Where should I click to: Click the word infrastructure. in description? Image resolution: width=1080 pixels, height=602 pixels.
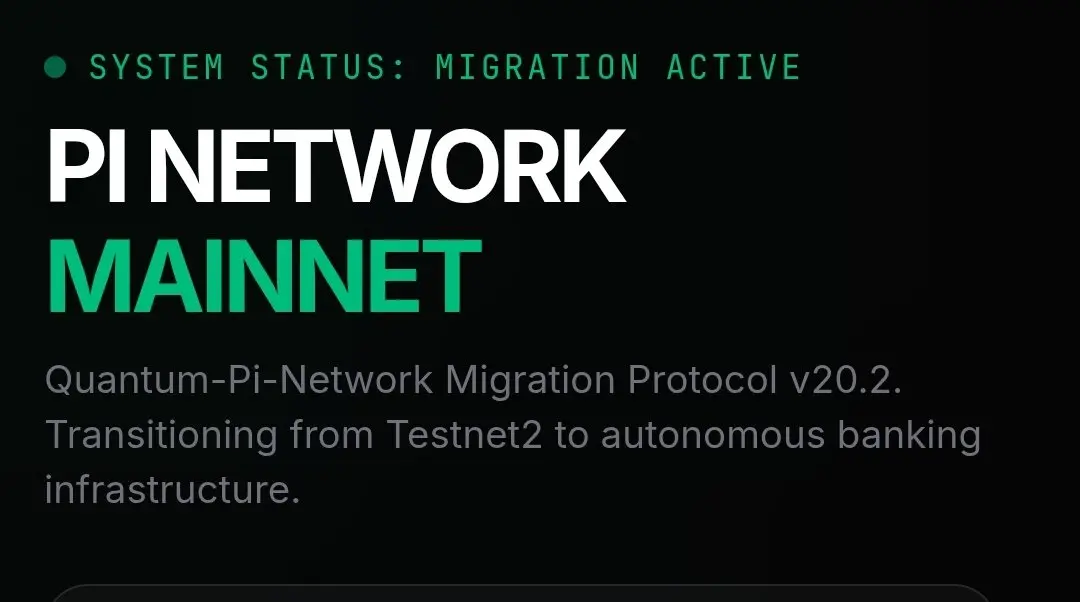click(172, 490)
